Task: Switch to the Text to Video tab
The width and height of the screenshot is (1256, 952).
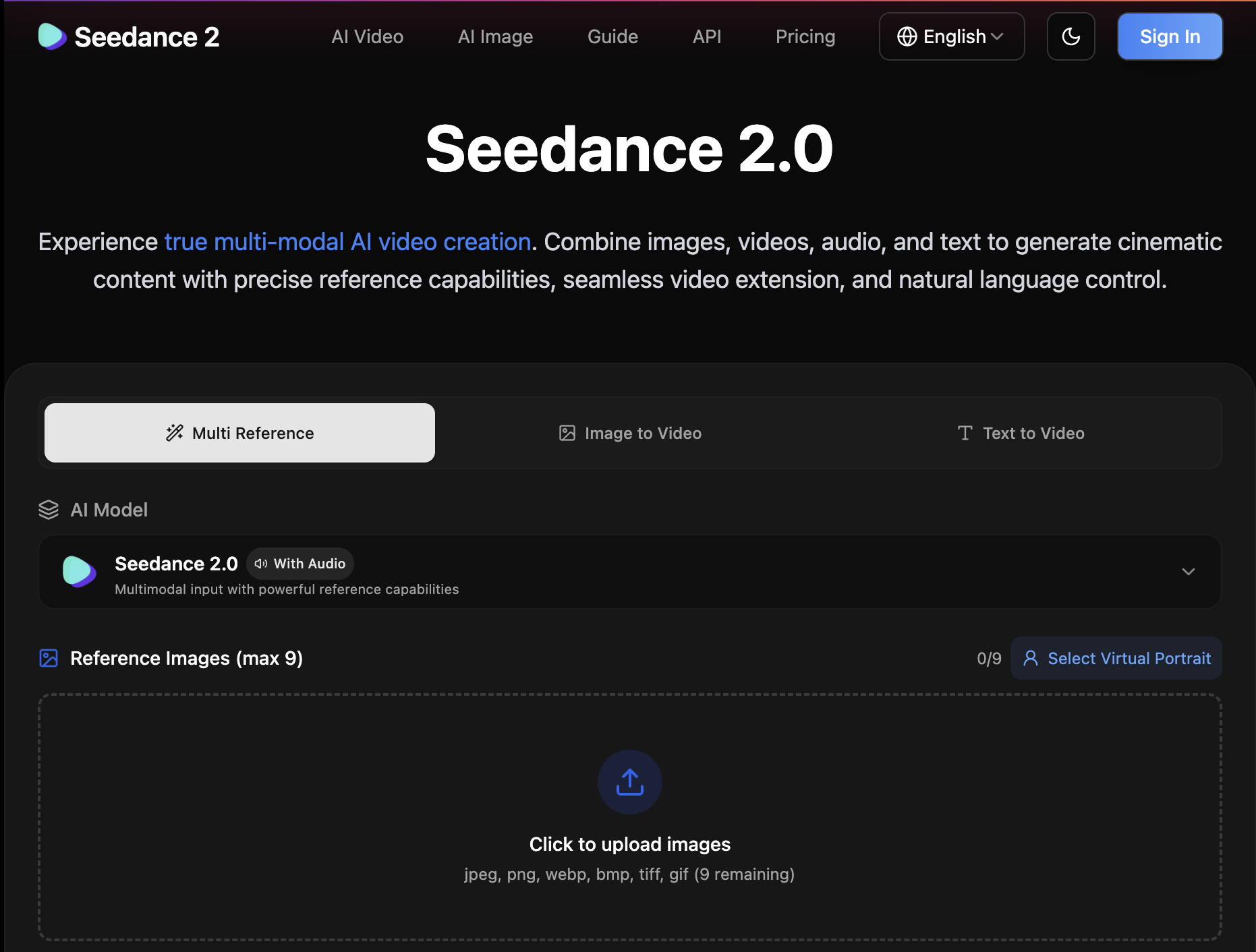Action: 1021,433
